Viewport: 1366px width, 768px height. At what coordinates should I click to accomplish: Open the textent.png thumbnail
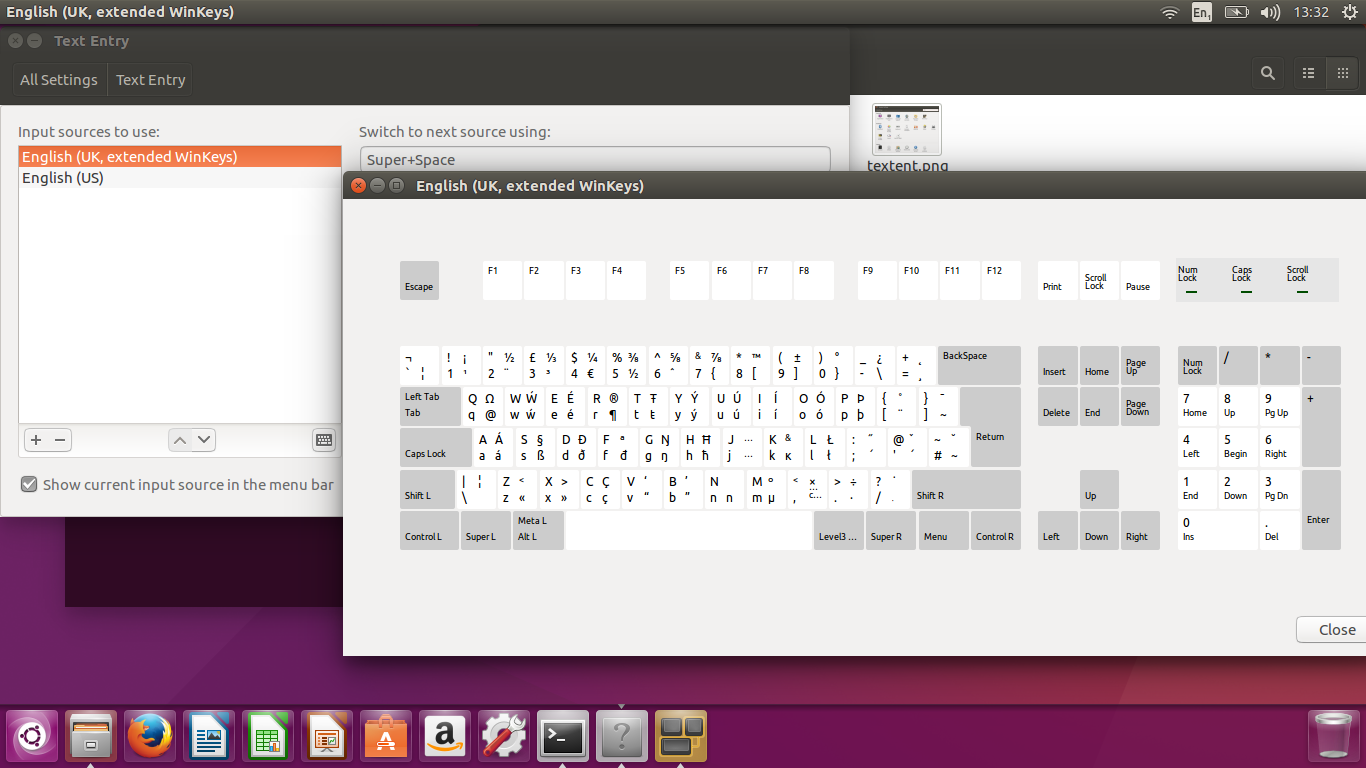click(907, 130)
